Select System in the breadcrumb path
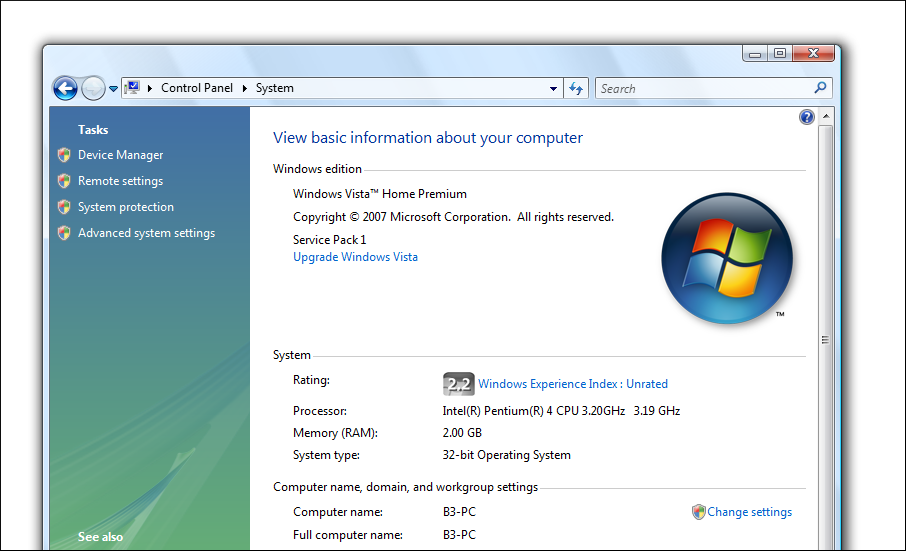906x551 pixels. [274, 88]
